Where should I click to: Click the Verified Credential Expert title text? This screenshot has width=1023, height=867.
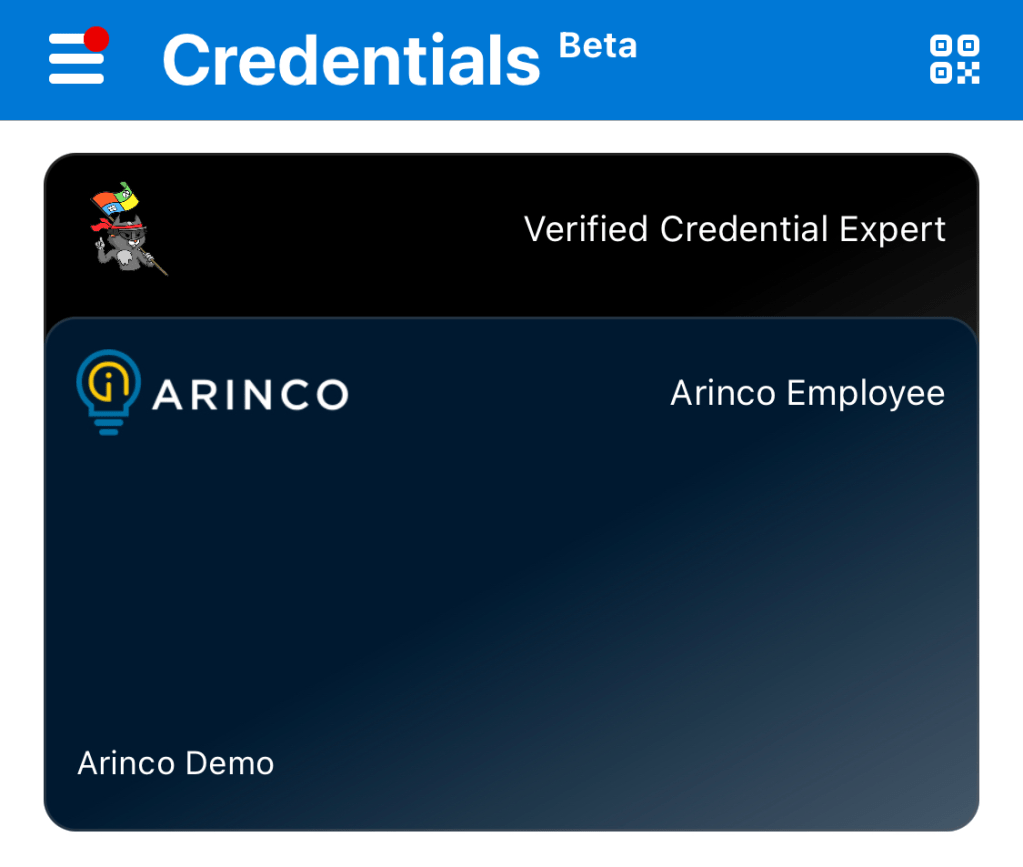click(734, 229)
